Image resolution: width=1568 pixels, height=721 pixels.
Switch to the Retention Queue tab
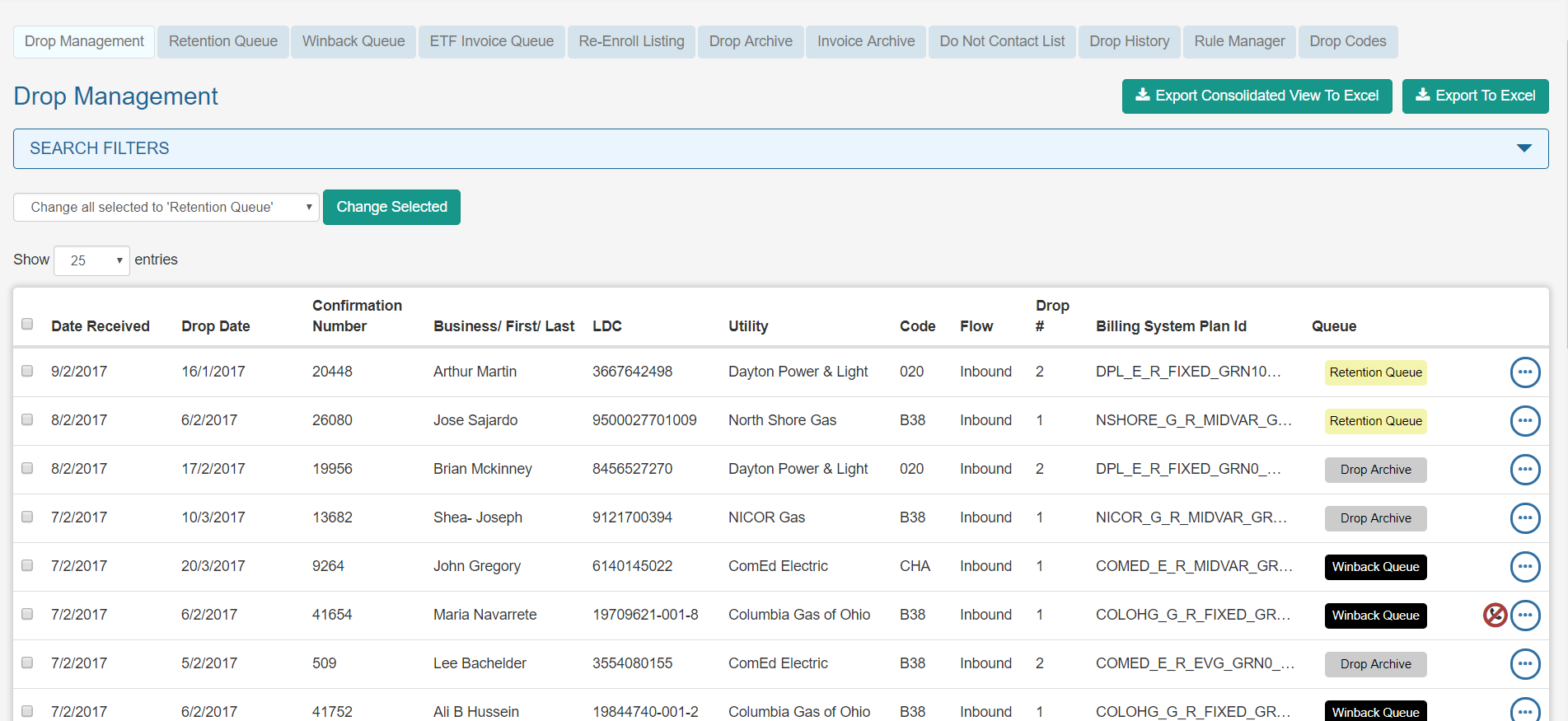223,41
